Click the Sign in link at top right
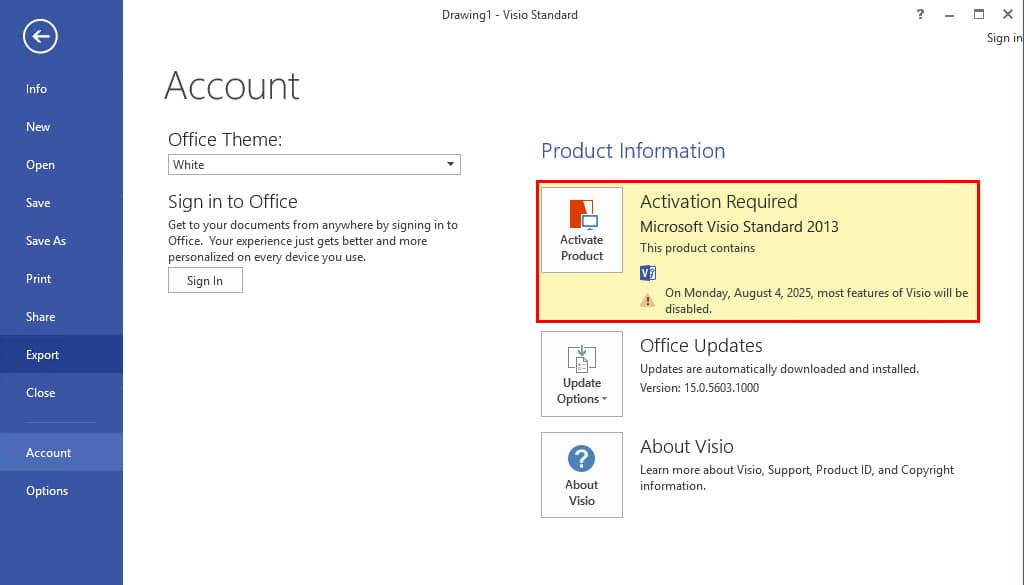This screenshot has width=1024, height=585. point(1004,38)
